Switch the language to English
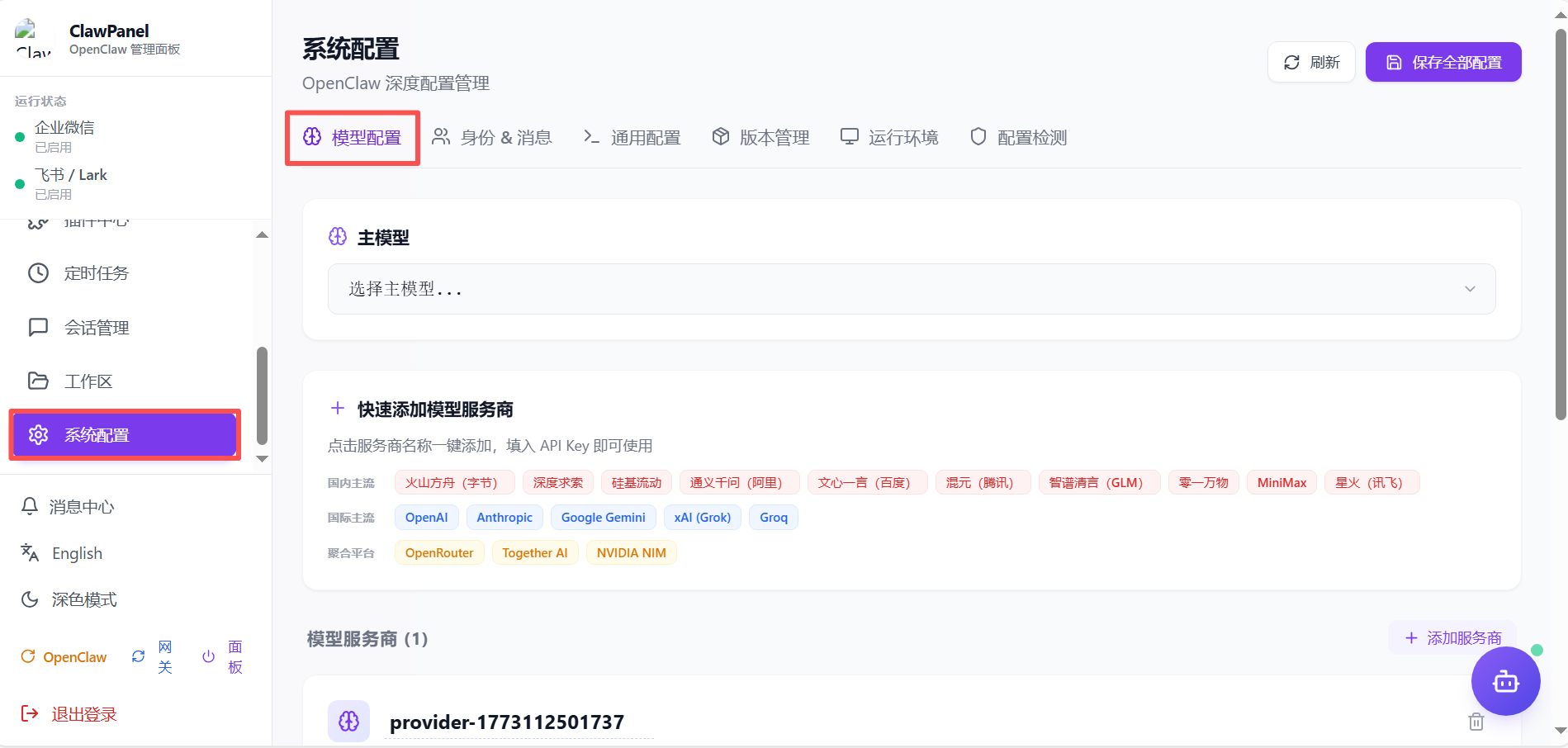The image size is (1568, 748). 62,553
